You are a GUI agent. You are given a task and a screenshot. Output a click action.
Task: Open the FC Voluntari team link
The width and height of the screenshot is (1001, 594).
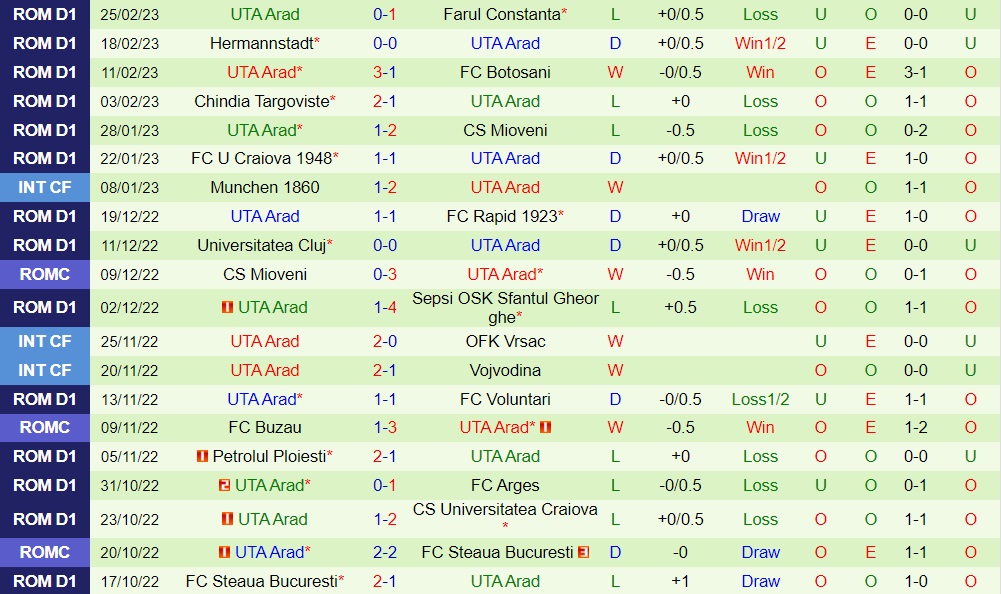(x=505, y=399)
